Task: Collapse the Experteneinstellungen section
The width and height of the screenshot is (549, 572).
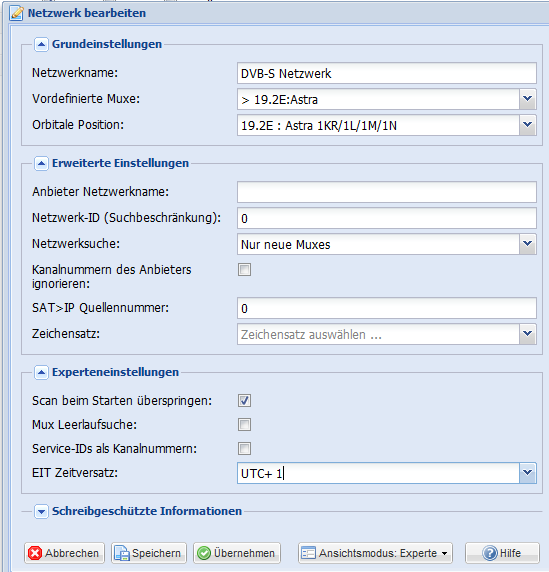Action: point(41,372)
